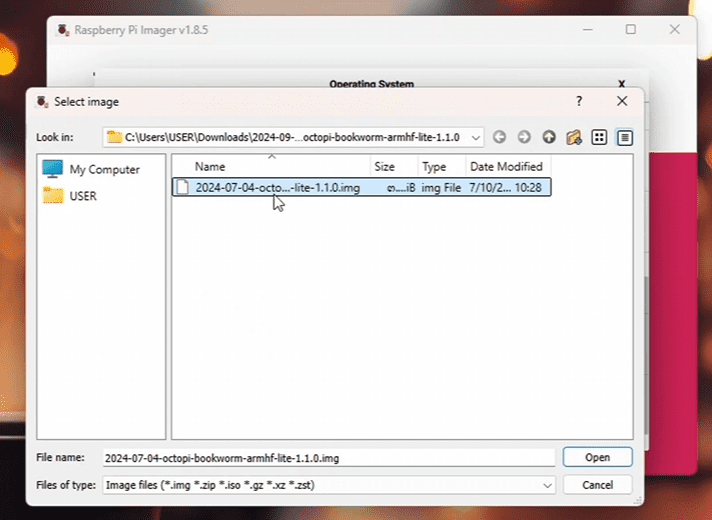
Task: Switch to Detail View icon
Action: click(x=625, y=137)
